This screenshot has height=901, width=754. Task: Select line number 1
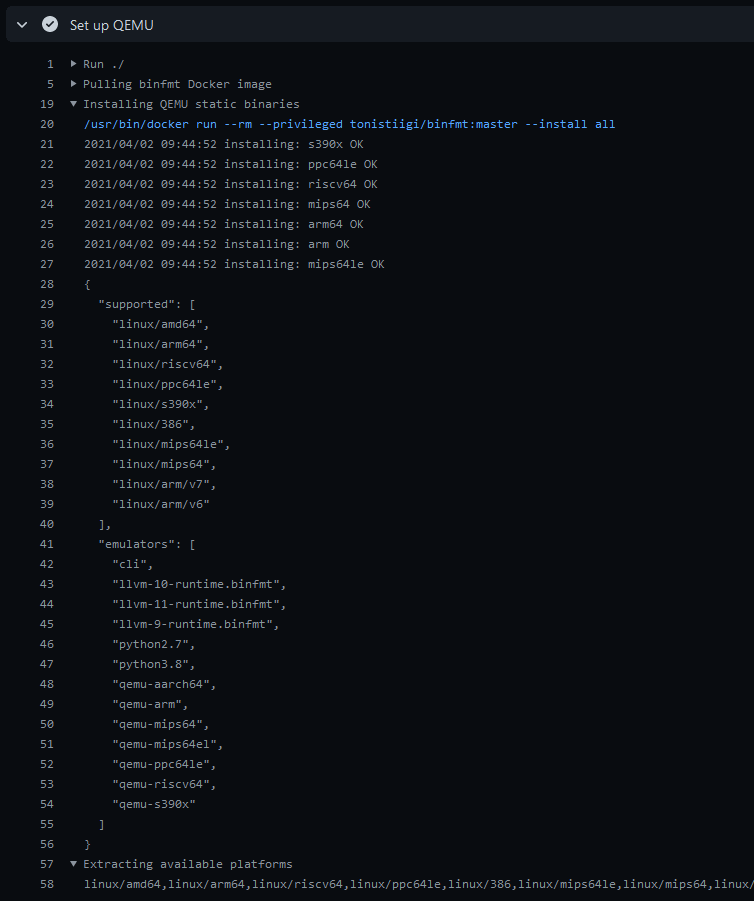[x=49, y=63]
